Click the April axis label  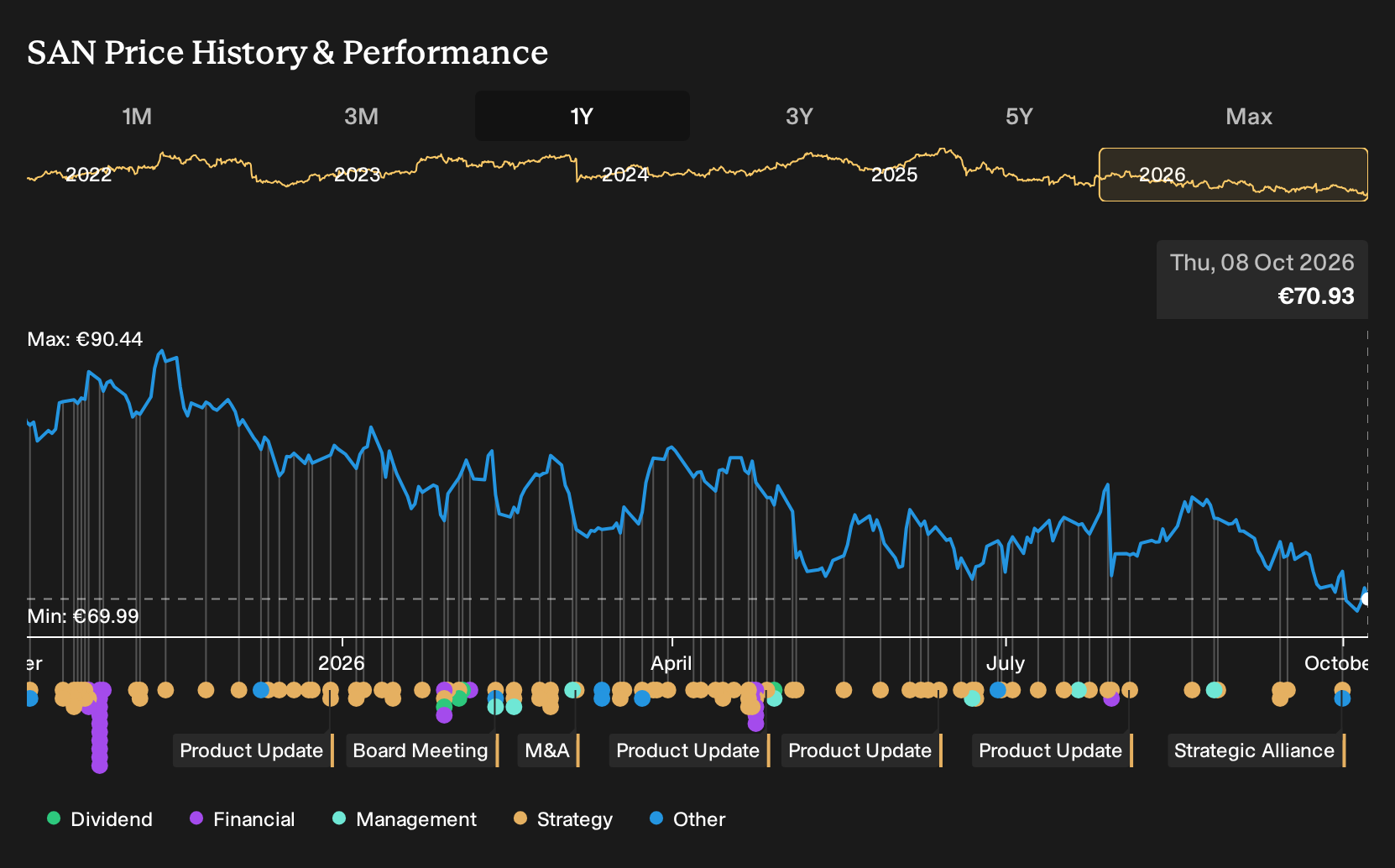pyautogui.click(x=671, y=663)
